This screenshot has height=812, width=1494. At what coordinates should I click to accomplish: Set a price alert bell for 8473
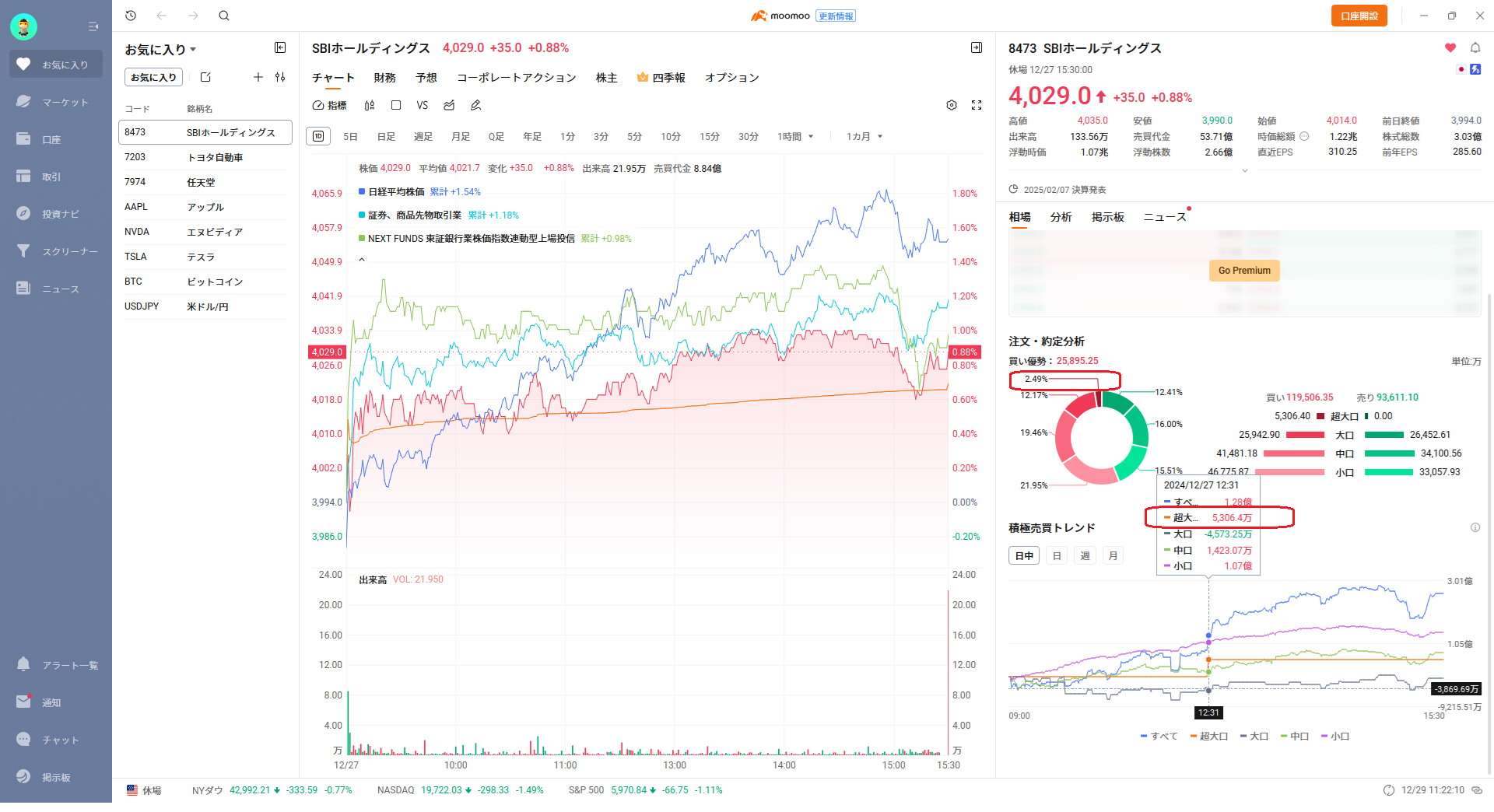(x=1475, y=48)
